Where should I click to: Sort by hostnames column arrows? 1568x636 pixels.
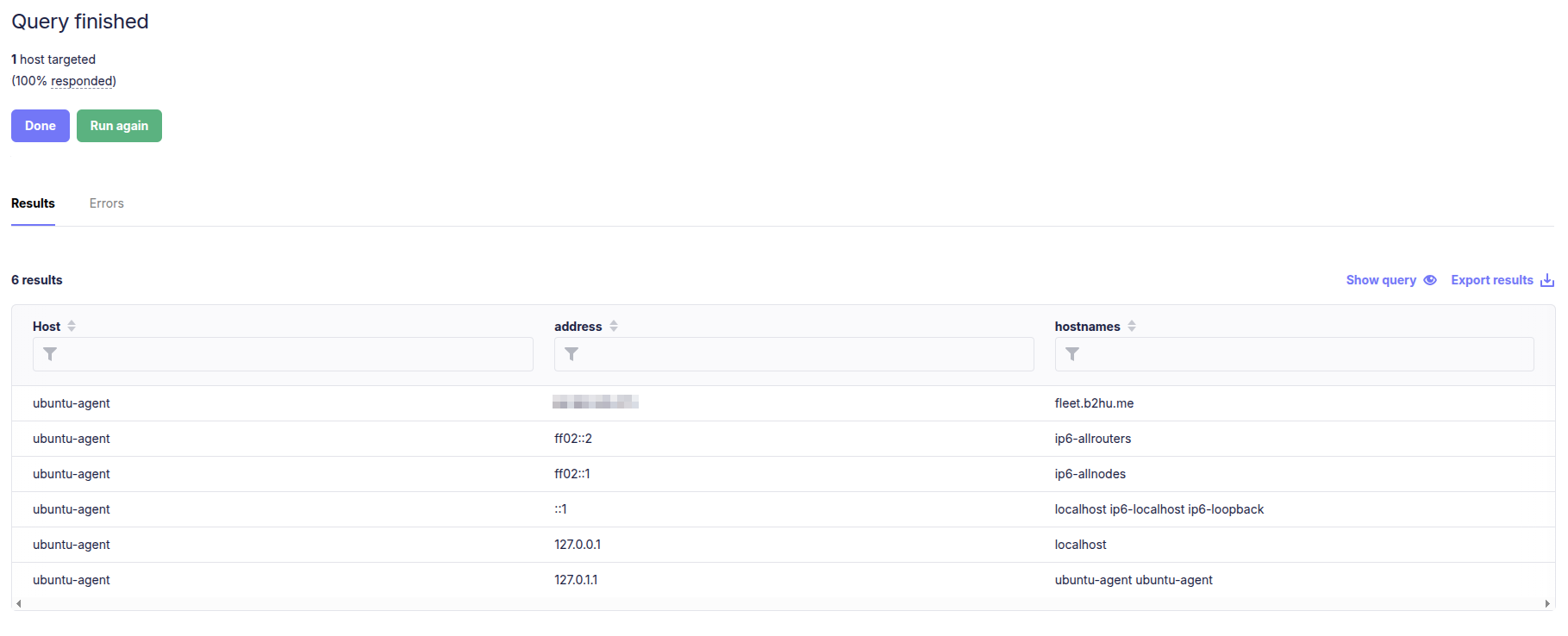pos(1132,326)
